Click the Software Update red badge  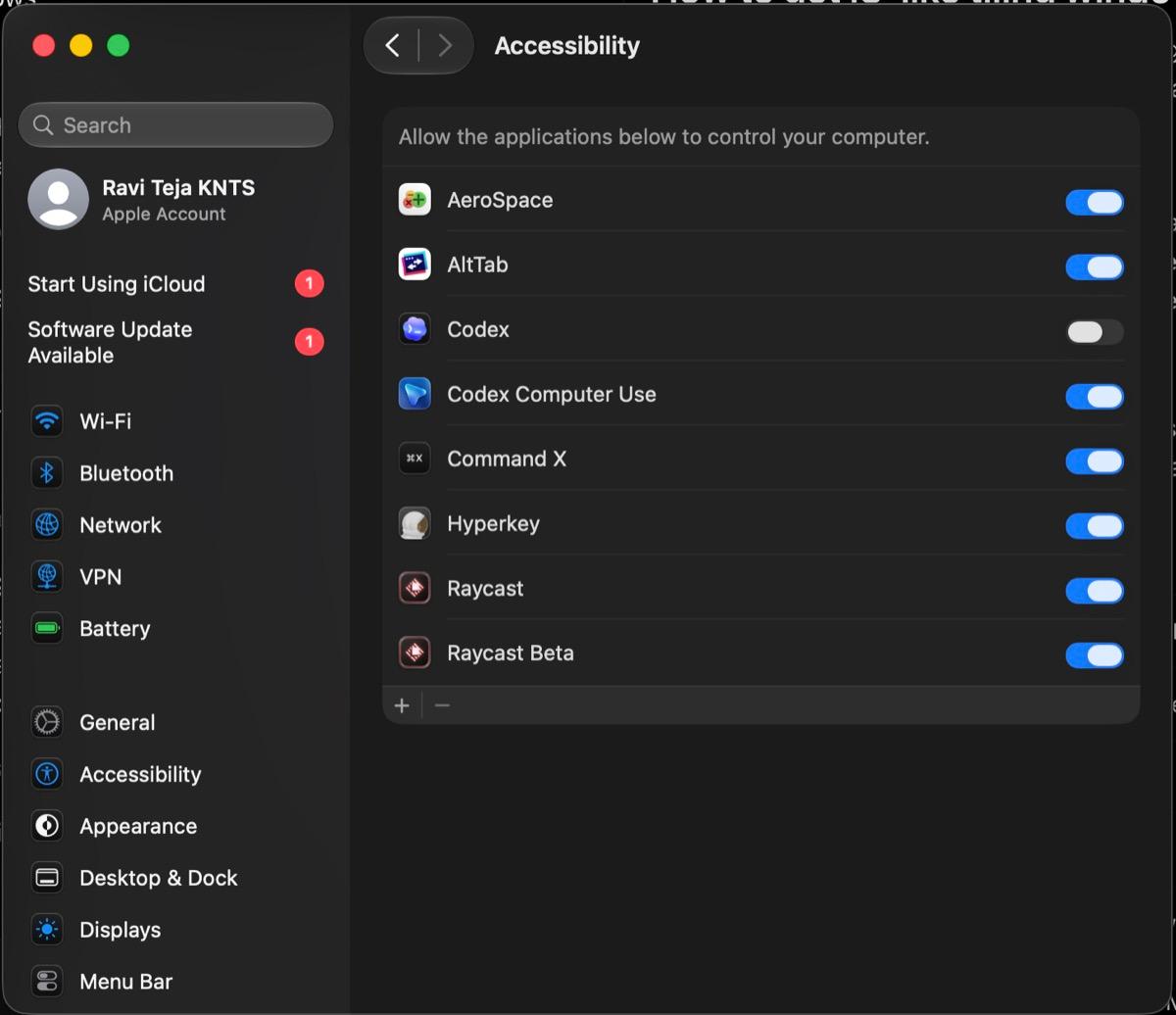tap(309, 342)
